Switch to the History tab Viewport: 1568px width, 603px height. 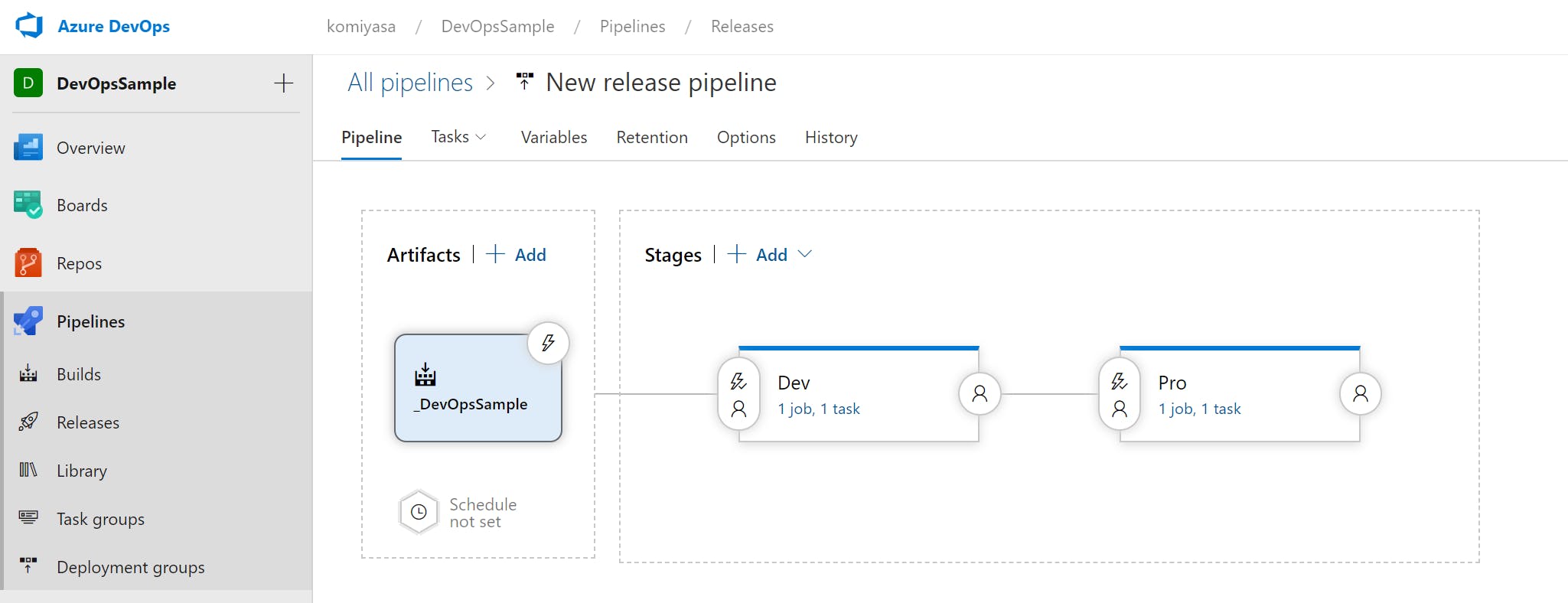[830, 137]
